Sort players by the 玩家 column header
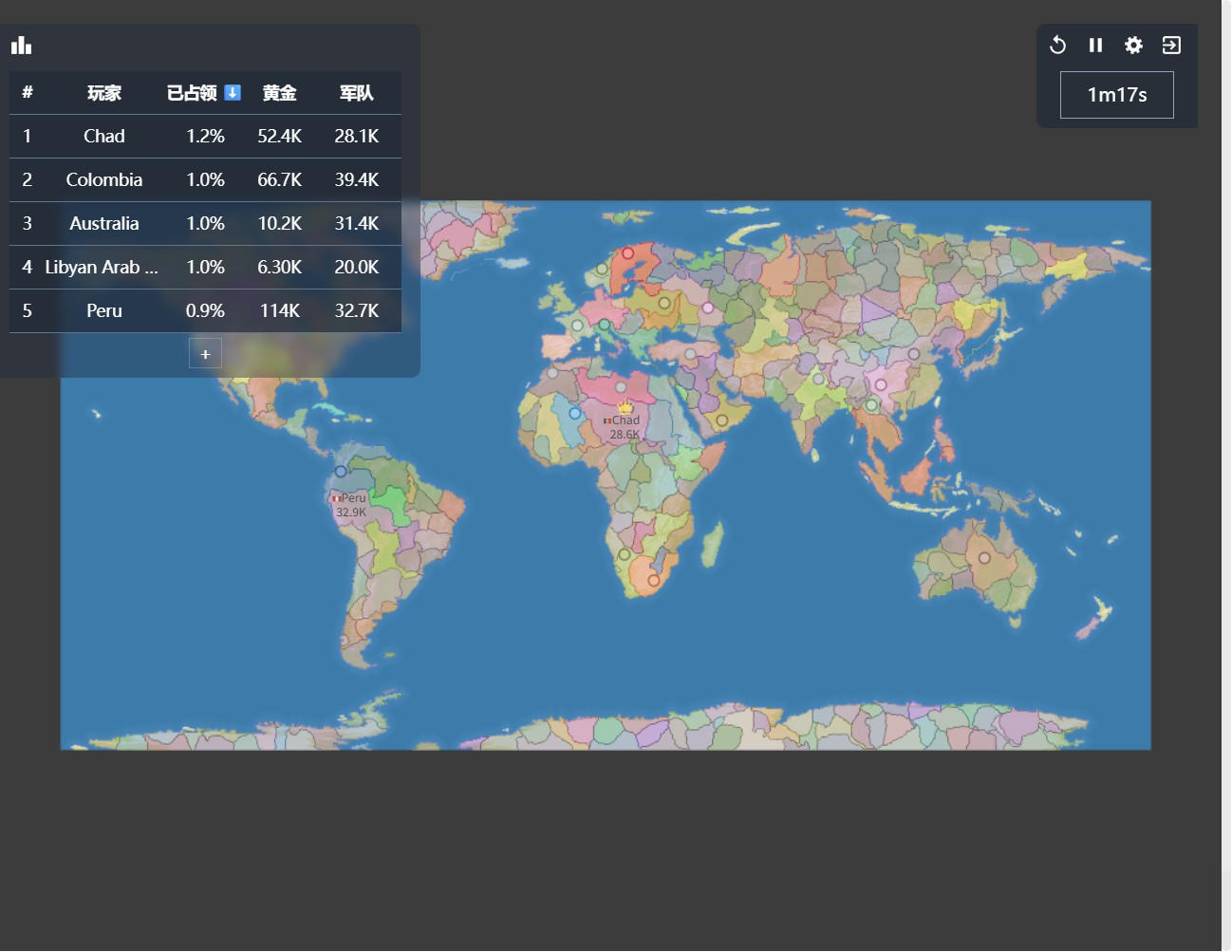 tap(104, 92)
